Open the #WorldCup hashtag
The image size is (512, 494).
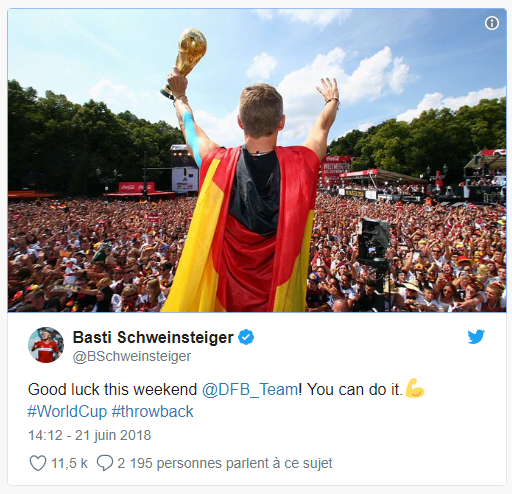click(x=67, y=411)
